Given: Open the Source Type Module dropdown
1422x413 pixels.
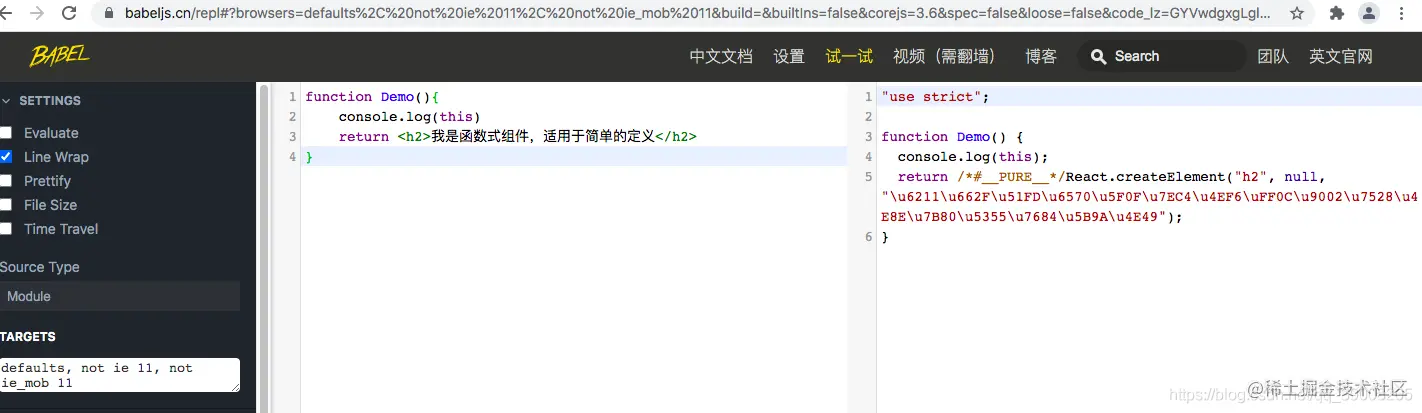Looking at the screenshot, I should coord(120,296).
